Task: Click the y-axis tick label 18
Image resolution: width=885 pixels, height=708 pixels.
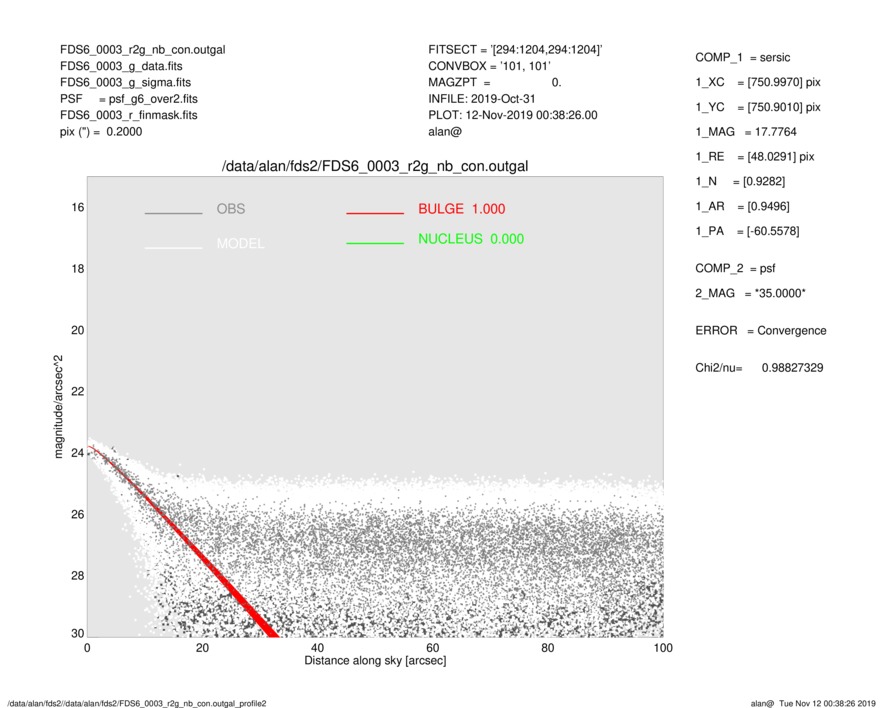Action: [x=78, y=269]
